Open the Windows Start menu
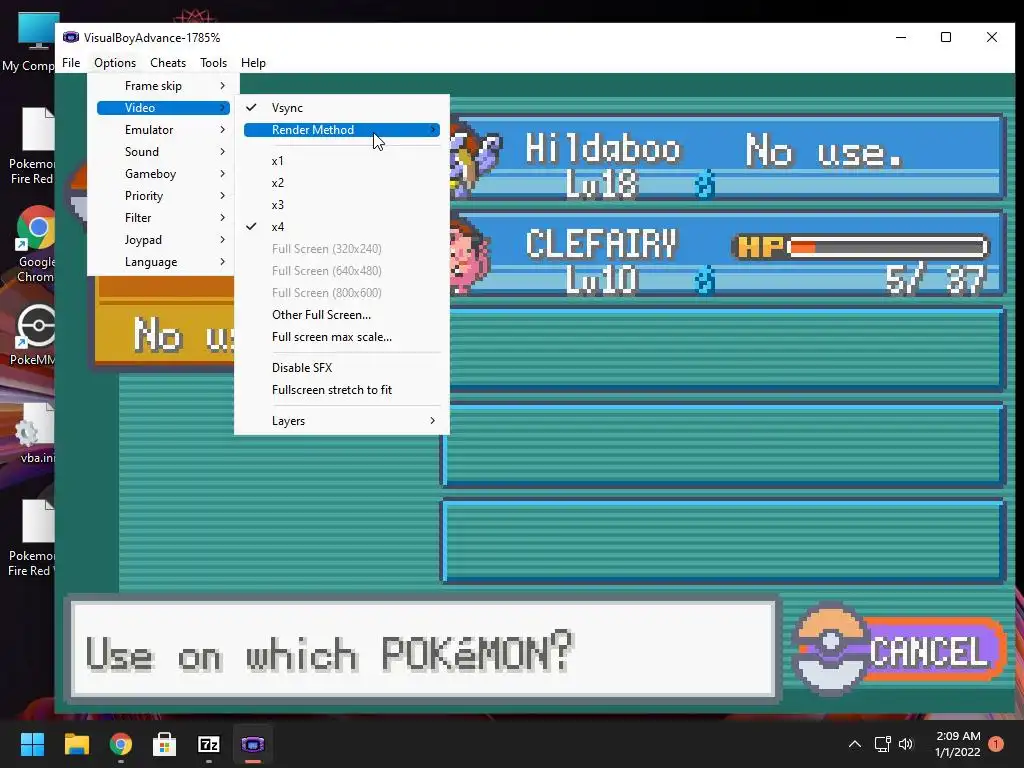Screen dimensions: 1024x768 32,744
